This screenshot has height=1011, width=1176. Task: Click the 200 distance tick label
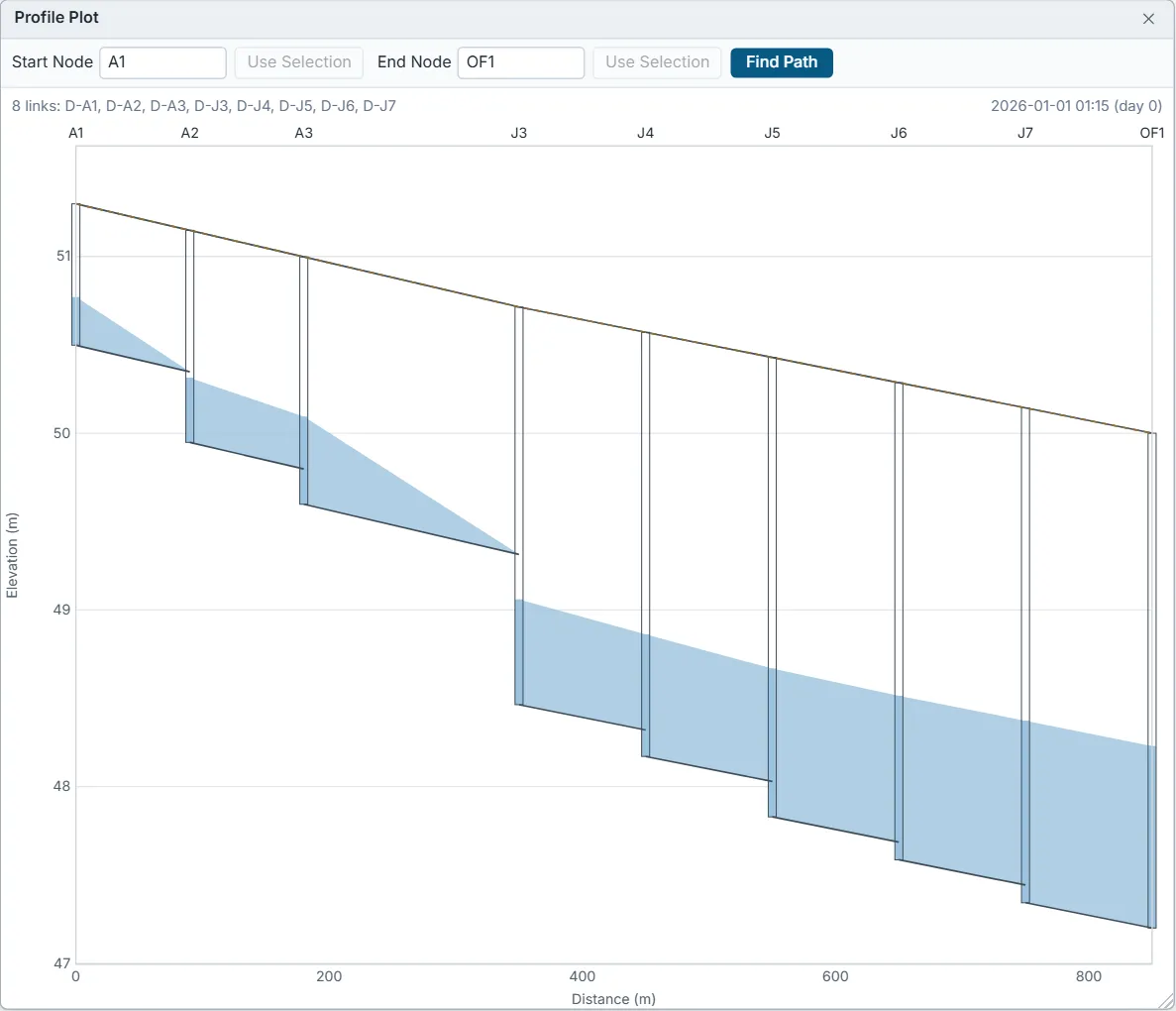[329, 976]
